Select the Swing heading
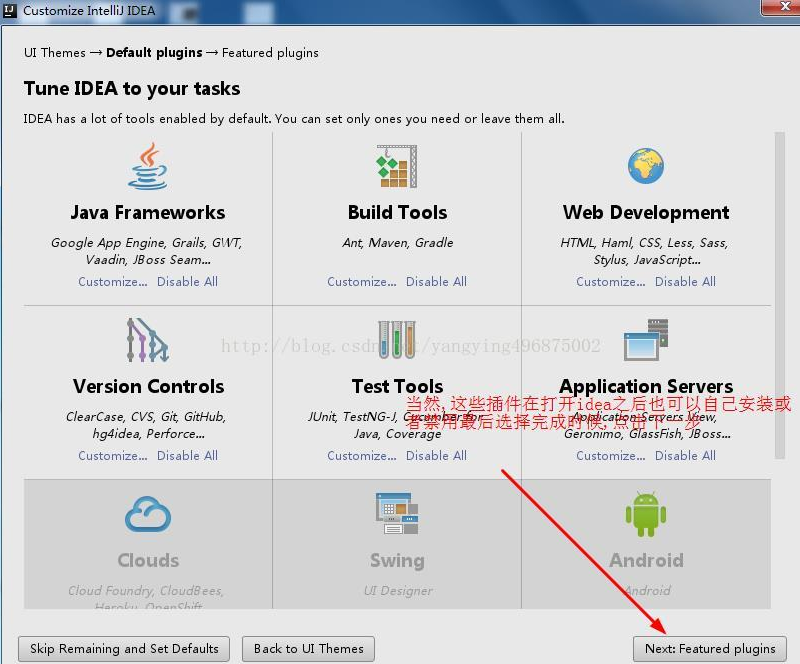This screenshot has width=800, height=664. click(397, 561)
